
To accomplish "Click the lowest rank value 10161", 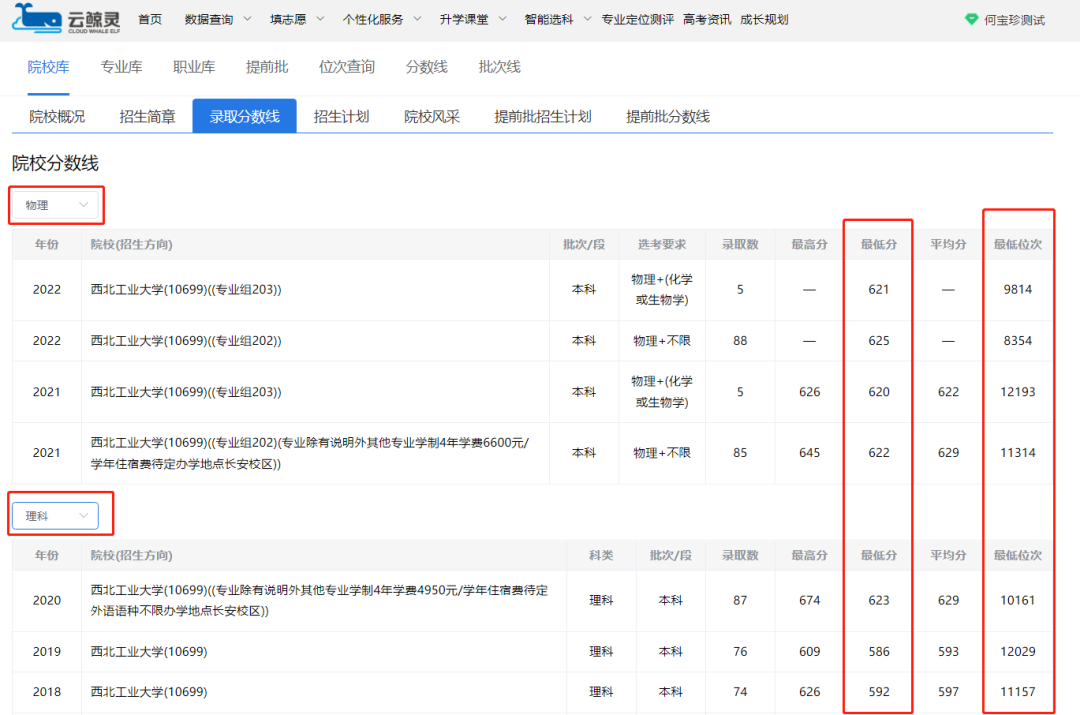I will pyautogui.click(x=1017, y=600).
